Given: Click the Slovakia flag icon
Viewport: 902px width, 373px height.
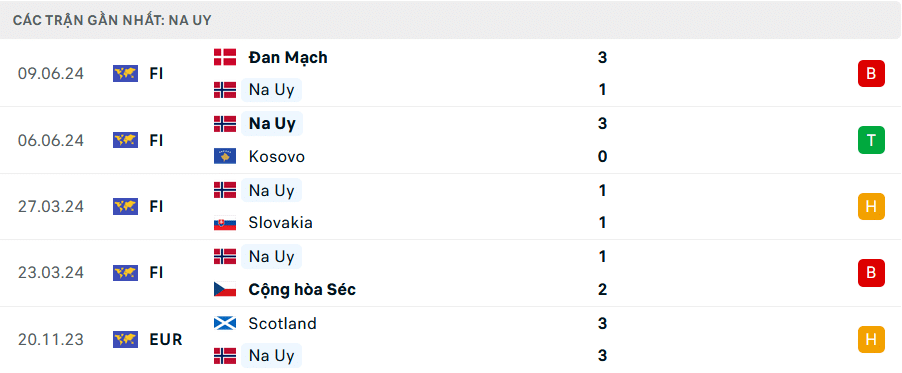Looking at the screenshot, I should pos(225,223).
